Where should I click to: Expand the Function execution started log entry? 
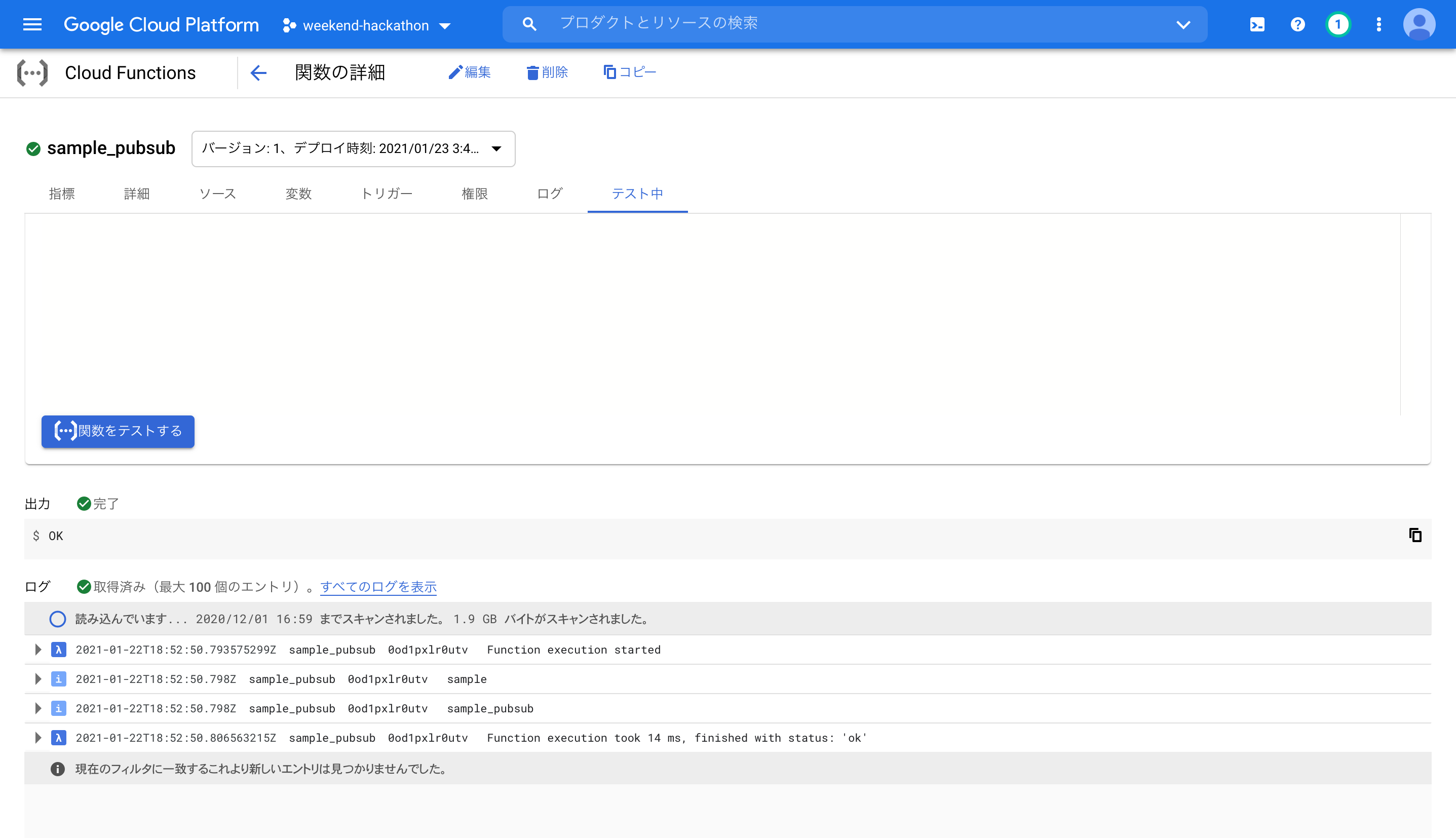coord(37,649)
